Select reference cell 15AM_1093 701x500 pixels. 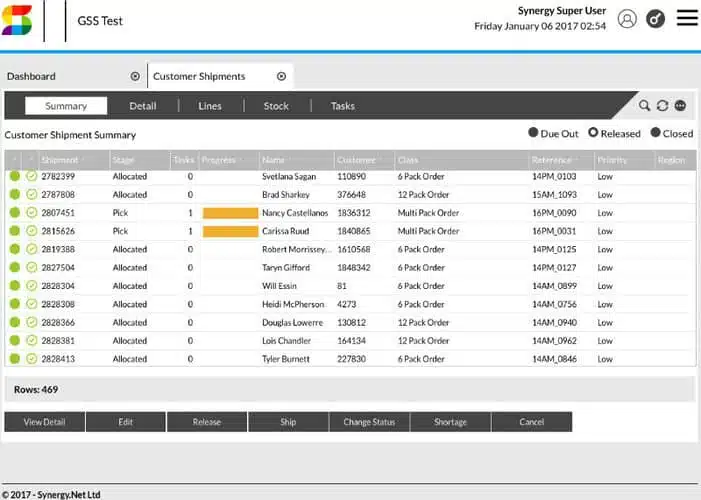554,195
